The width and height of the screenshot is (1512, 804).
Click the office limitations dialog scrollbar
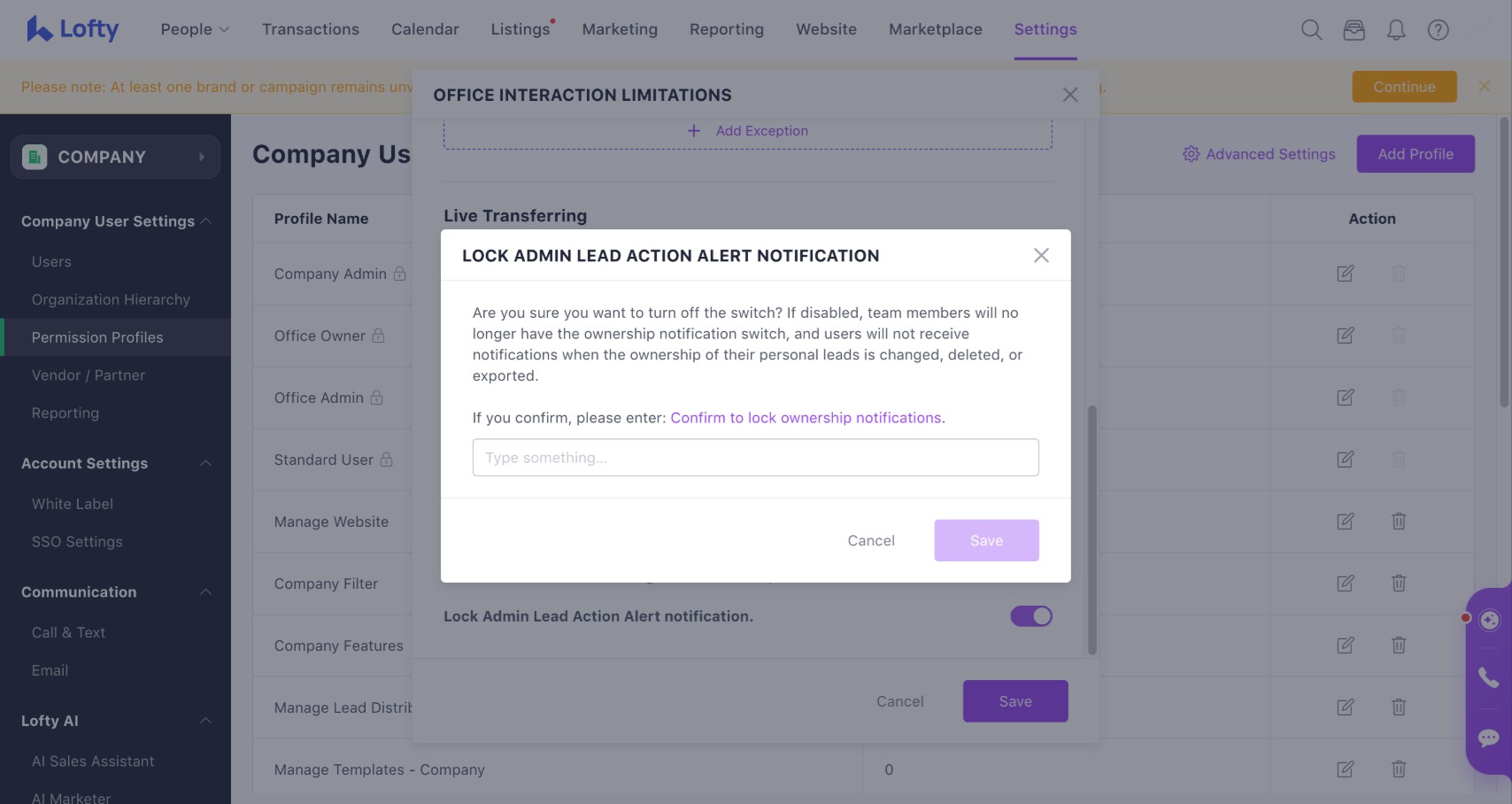[1092, 530]
